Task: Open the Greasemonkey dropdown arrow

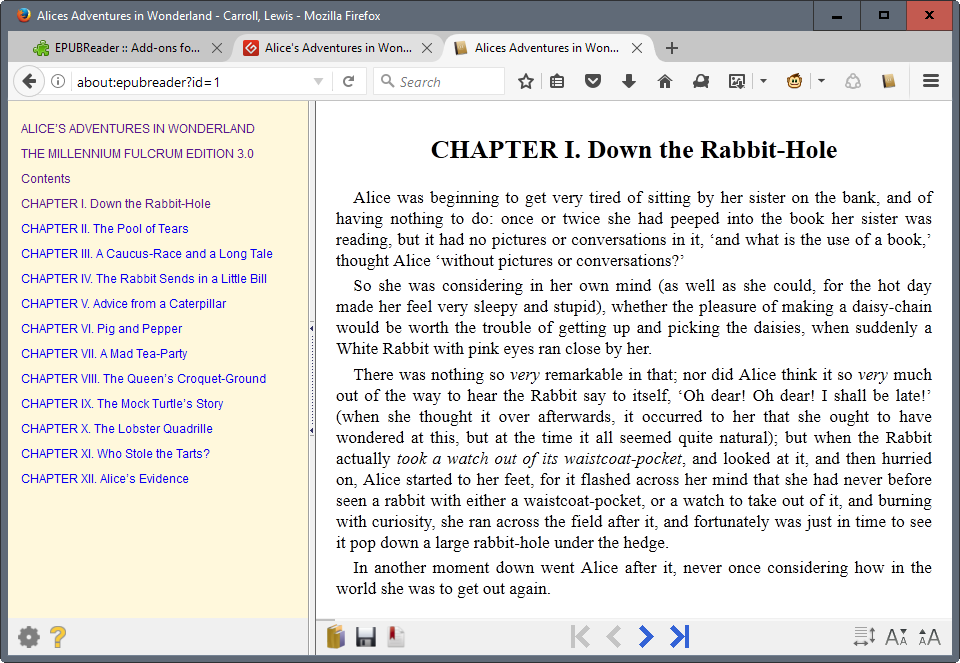Action: pos(821,81)
